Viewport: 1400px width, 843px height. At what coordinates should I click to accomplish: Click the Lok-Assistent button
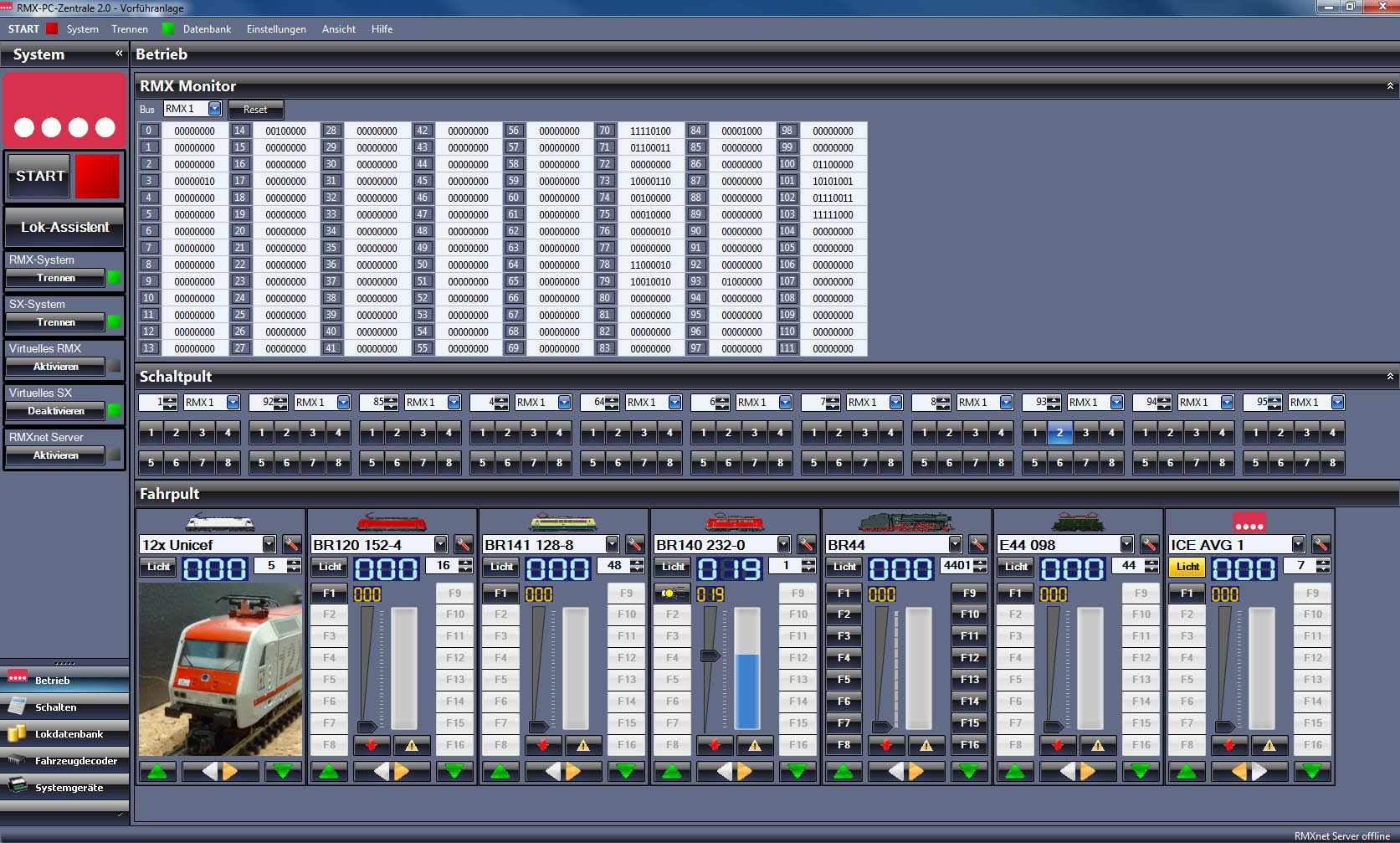pyautogui.click(x=64, y=227)
